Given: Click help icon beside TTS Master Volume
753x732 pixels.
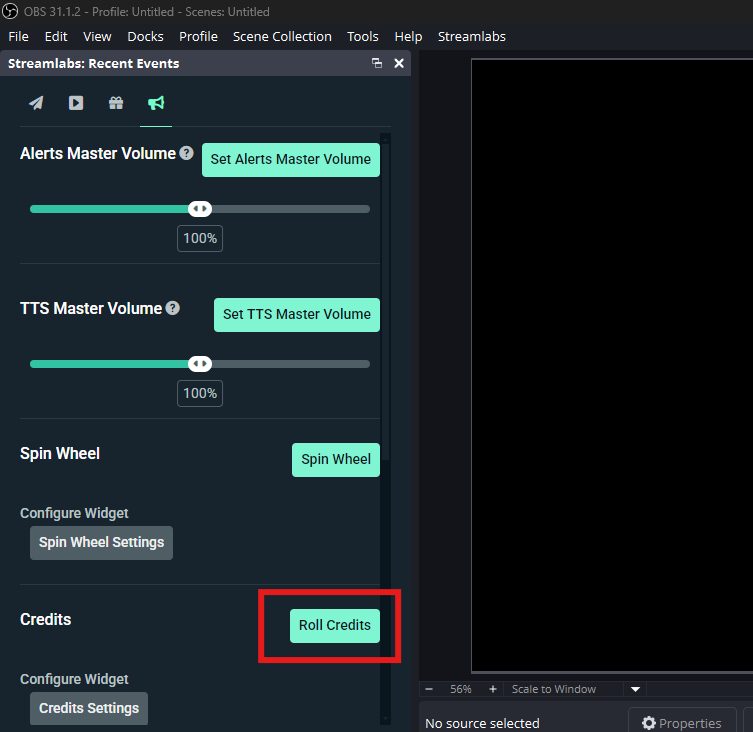Looking at the screenshot, I should tap(173, 308).
